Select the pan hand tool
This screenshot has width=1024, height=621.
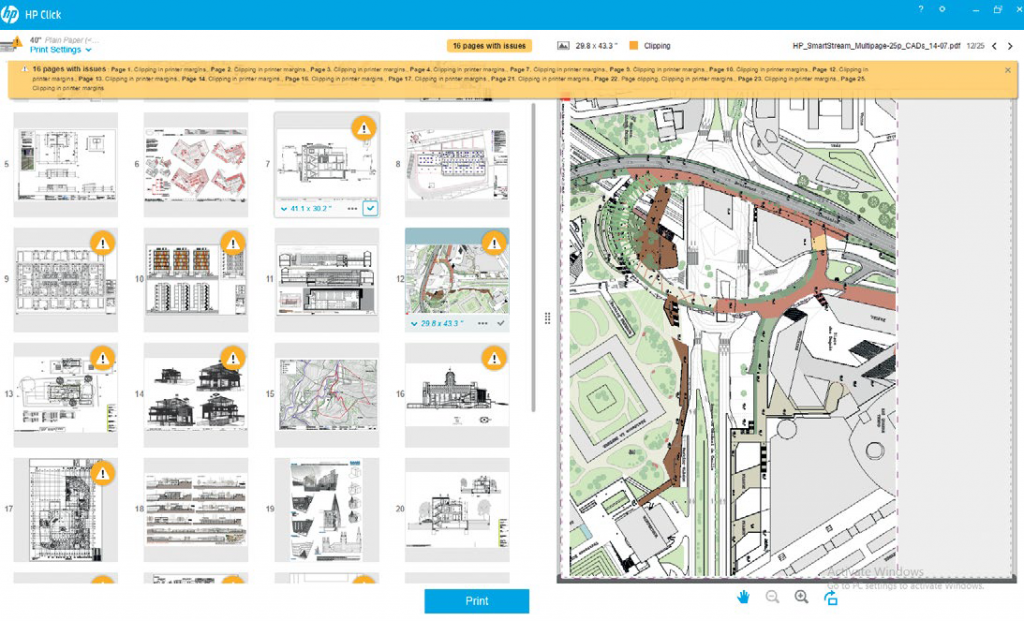click(x=743, y=597)
